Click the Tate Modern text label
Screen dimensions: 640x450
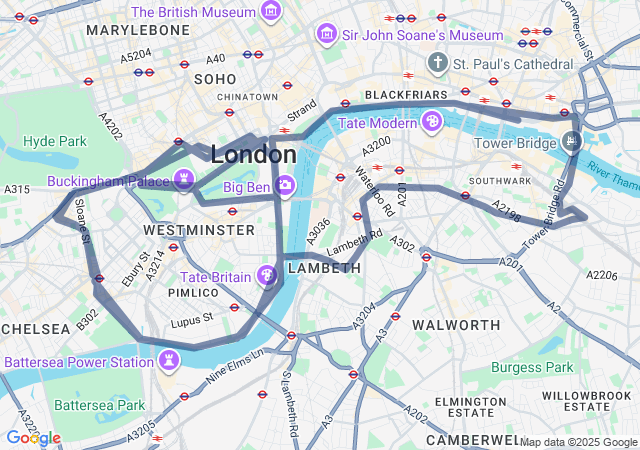tap(378, 123)
